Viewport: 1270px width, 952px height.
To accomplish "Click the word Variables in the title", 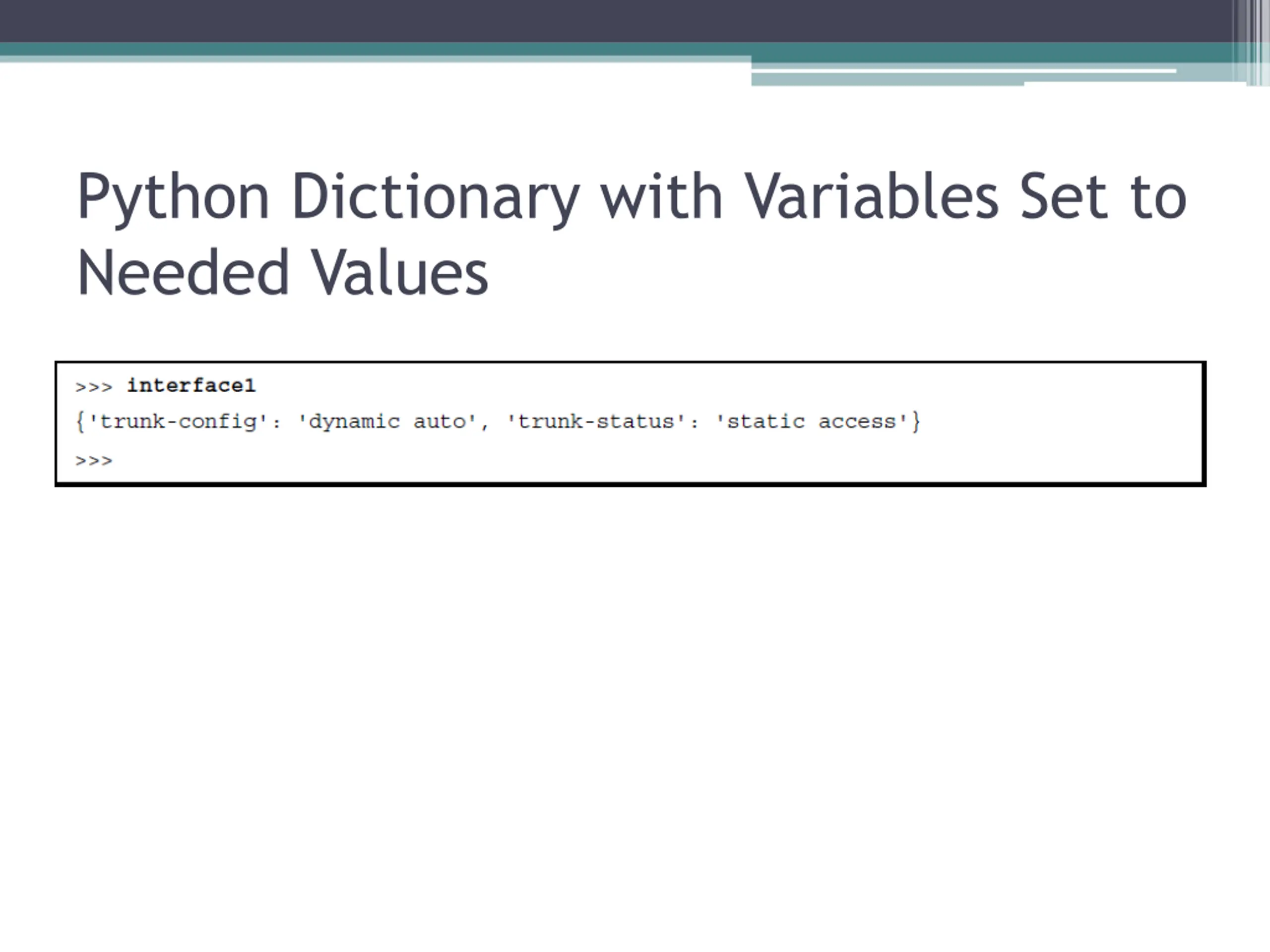I will [x=871, y=197].
